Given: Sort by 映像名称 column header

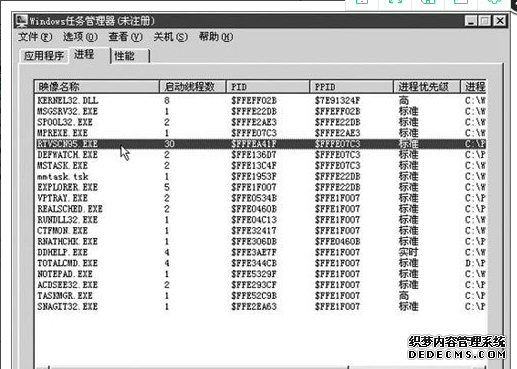Looking at the screenshot, I should pos(97,87).
